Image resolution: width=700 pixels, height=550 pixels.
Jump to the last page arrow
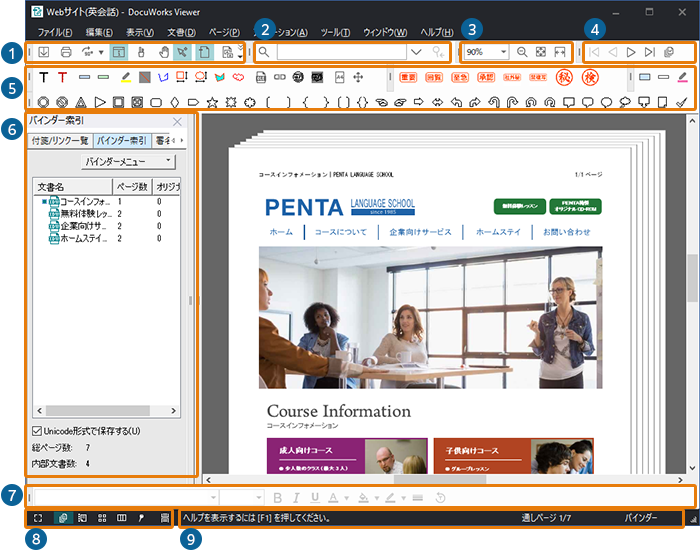[650, 52]
